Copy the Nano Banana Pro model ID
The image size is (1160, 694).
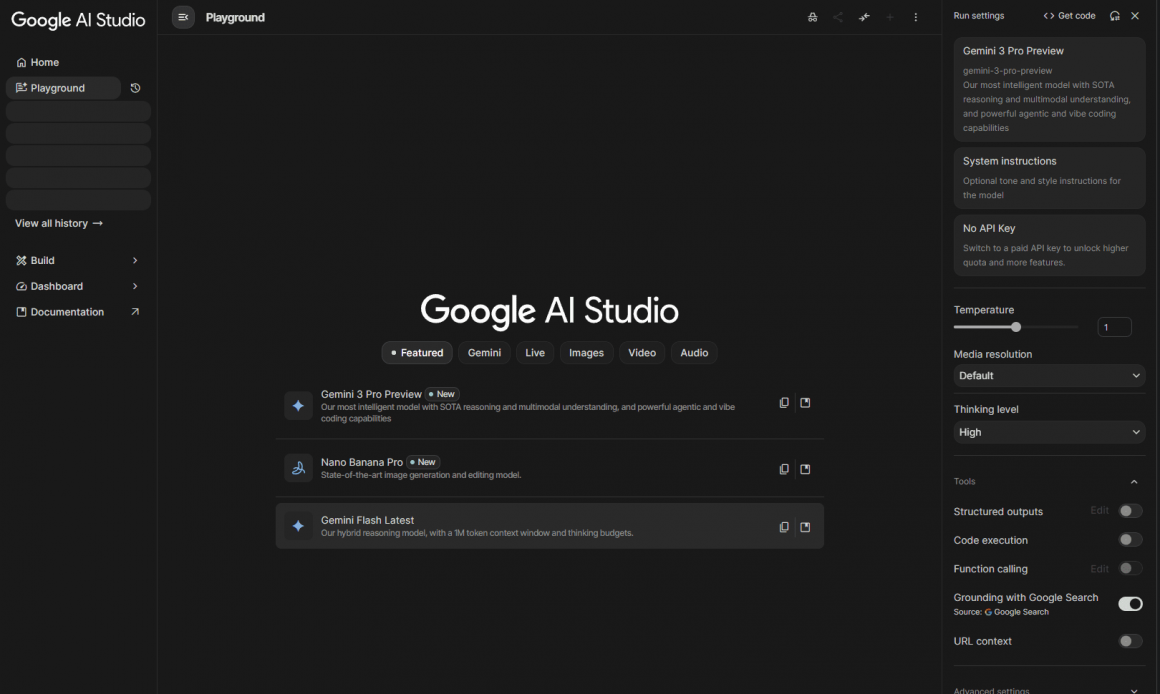pos(784,469)
